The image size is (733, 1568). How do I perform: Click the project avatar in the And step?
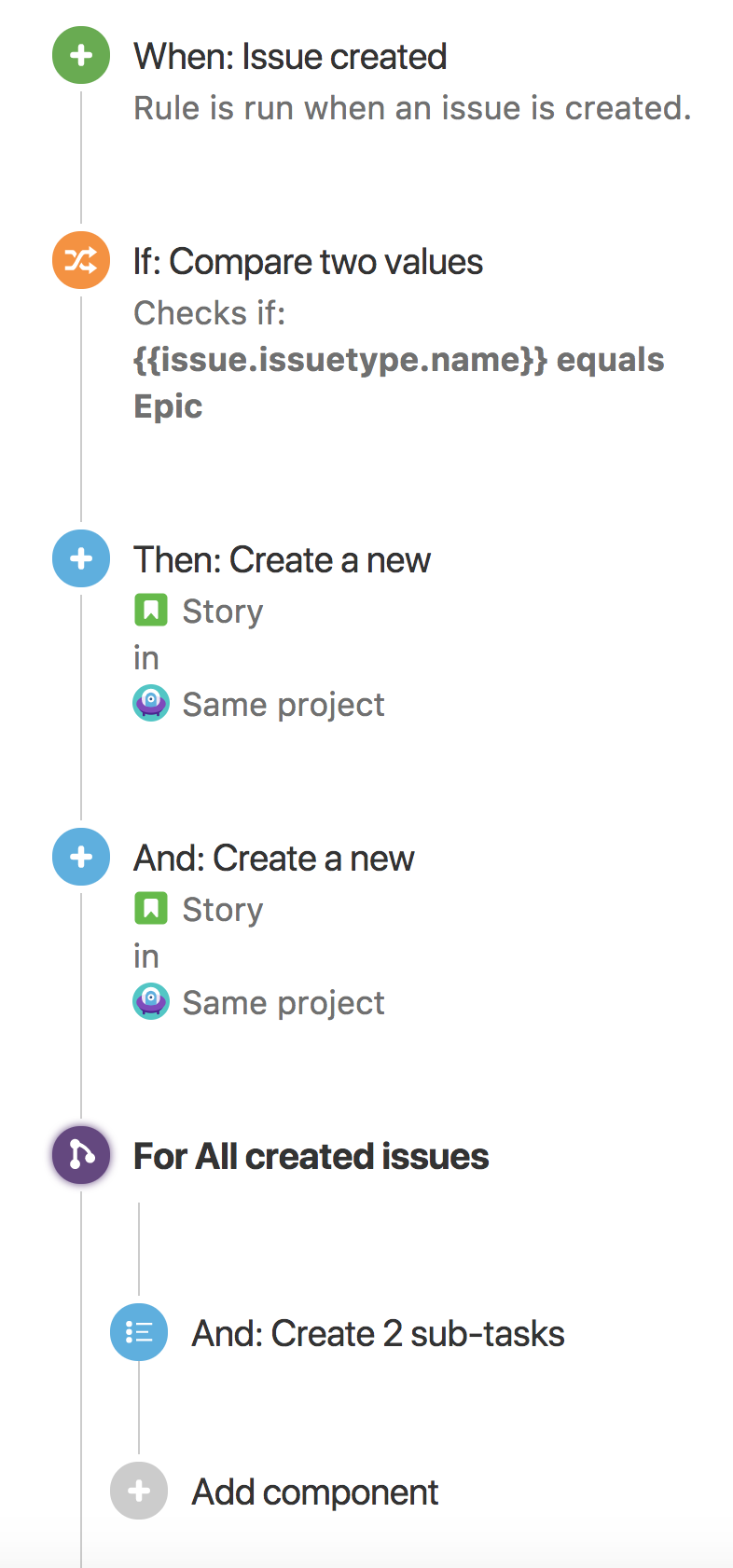(151, 1002)
